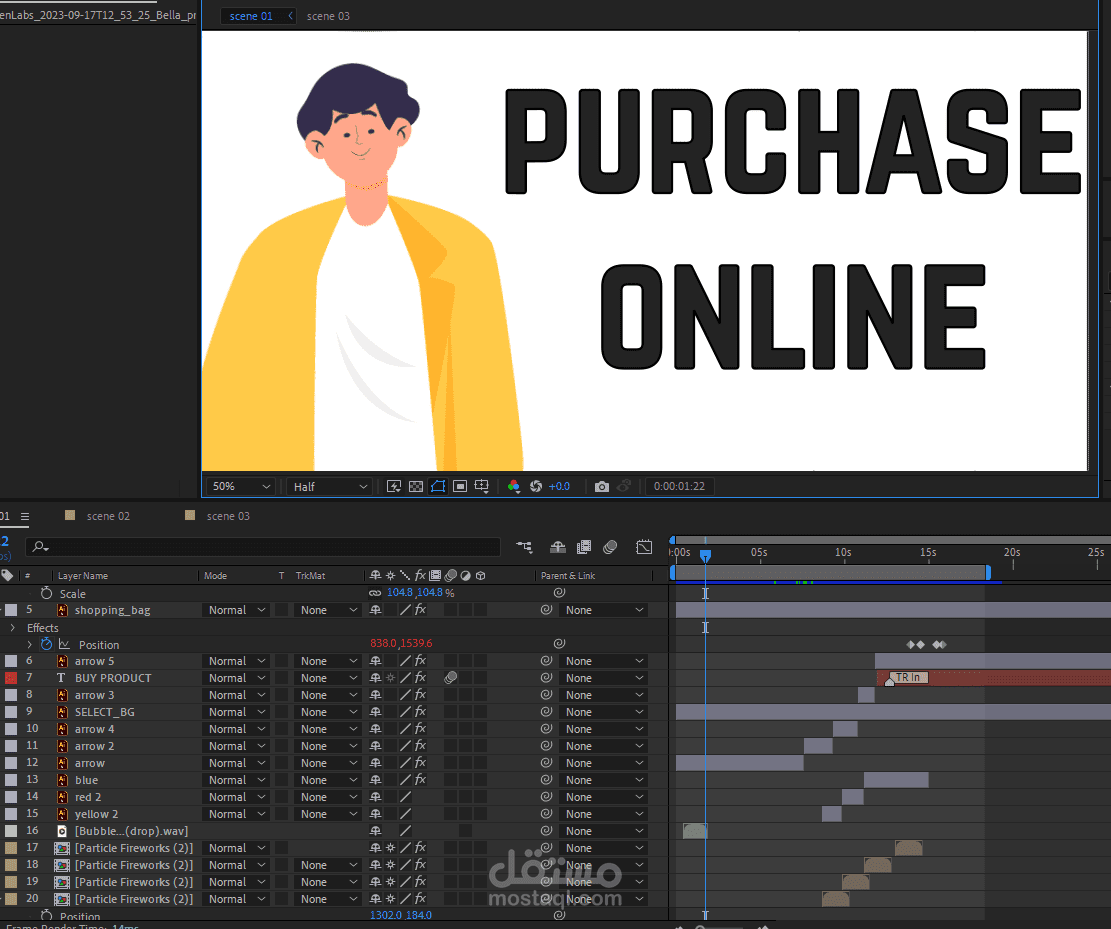Toggle fx switch on shopping_bag layer
1111x929 pixels.
[x=420, y=609]
